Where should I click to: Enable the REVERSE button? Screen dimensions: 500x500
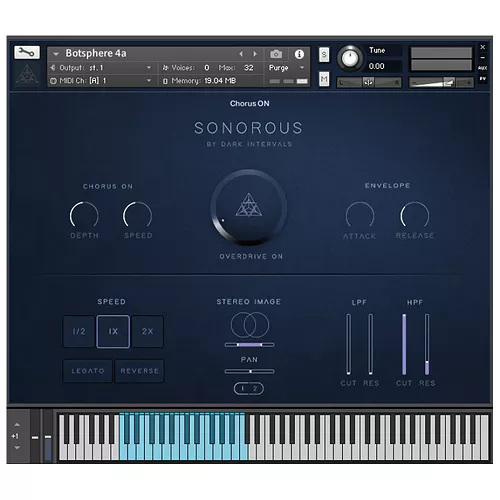point(139,371)
